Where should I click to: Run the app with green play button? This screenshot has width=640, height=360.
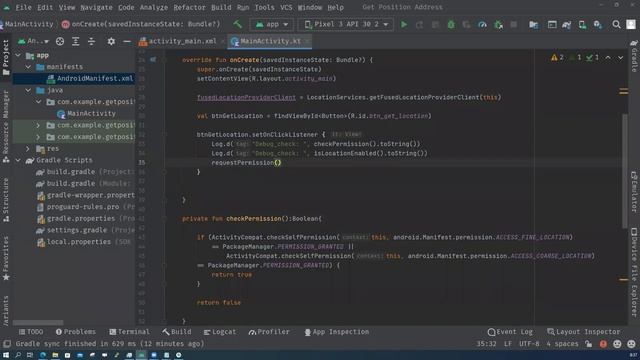point(404,24)
